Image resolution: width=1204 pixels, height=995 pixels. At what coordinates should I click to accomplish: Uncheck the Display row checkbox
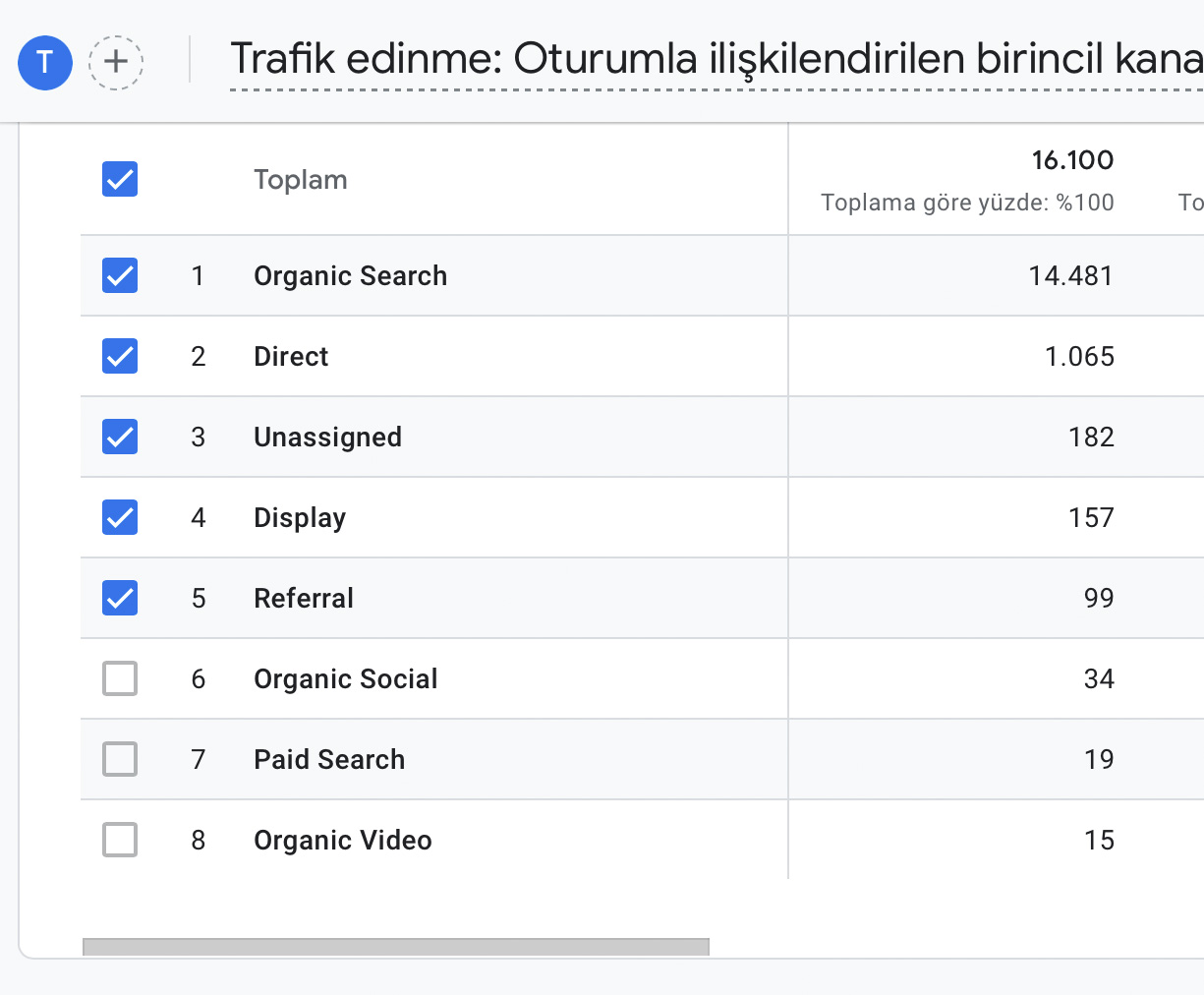click(120, 517)
